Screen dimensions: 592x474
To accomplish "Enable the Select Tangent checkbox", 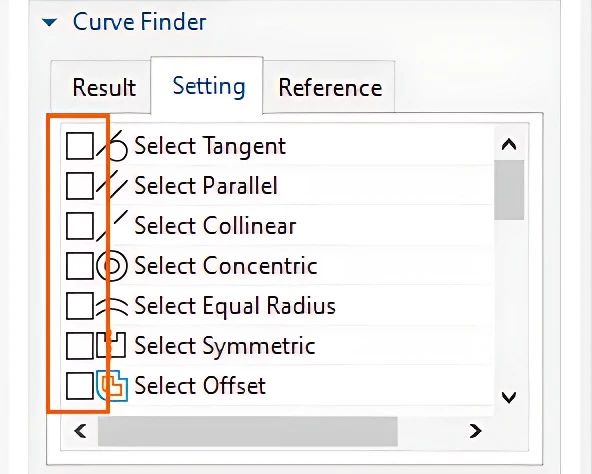I will coord(80,146).
